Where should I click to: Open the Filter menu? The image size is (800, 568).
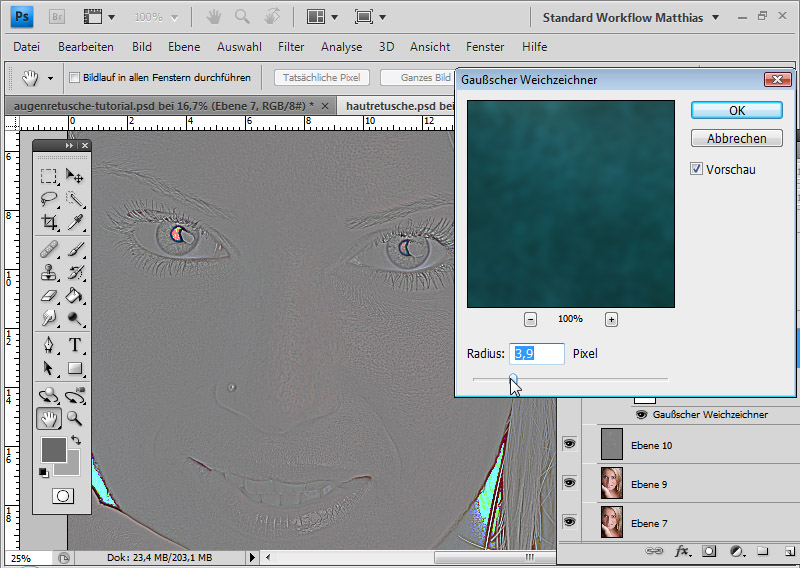point(291,47)
